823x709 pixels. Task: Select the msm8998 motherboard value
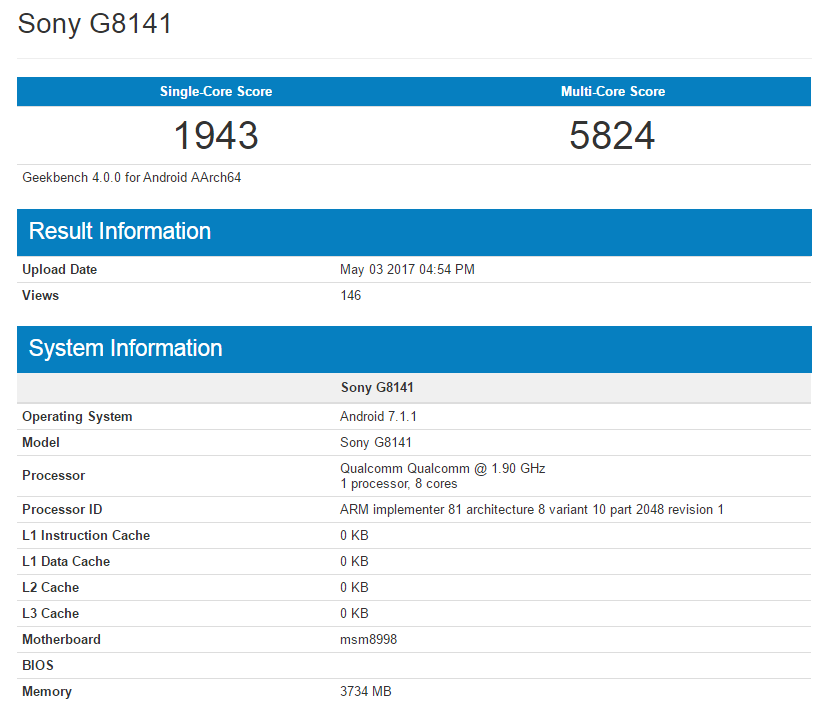[368, 639]
